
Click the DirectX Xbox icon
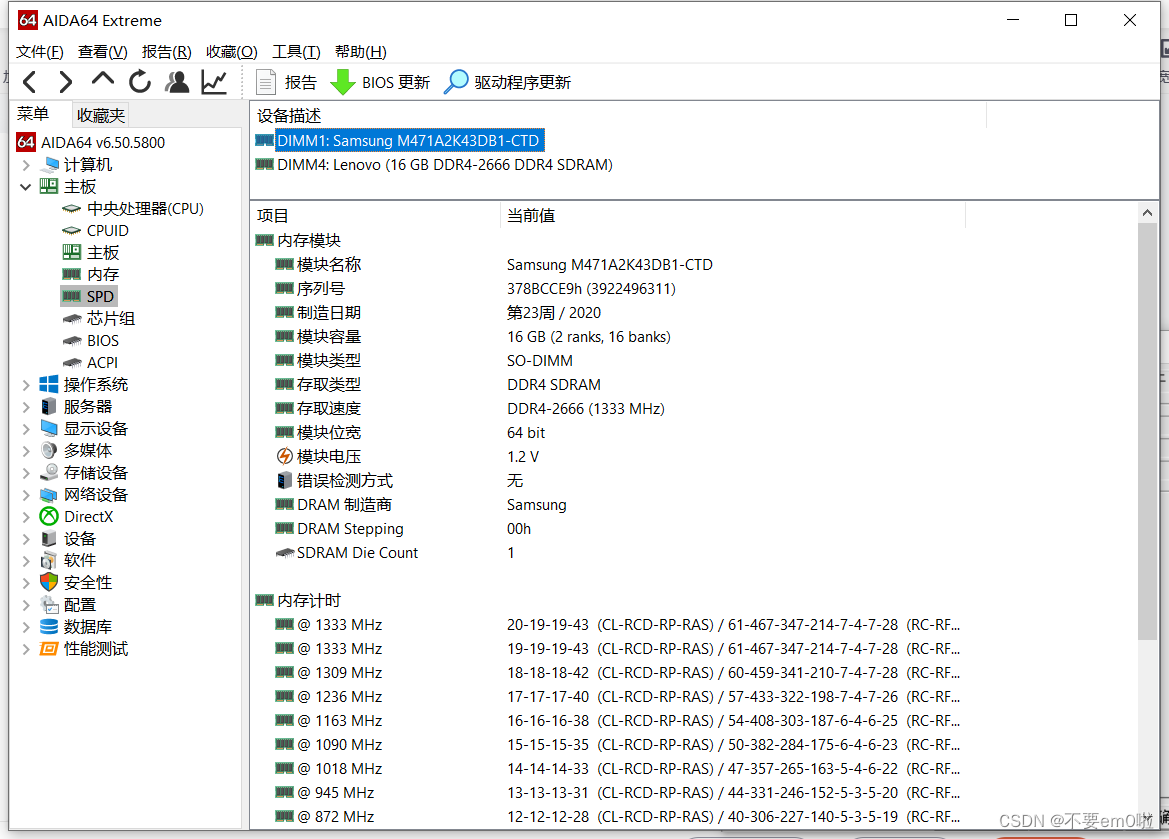[49, 516]
